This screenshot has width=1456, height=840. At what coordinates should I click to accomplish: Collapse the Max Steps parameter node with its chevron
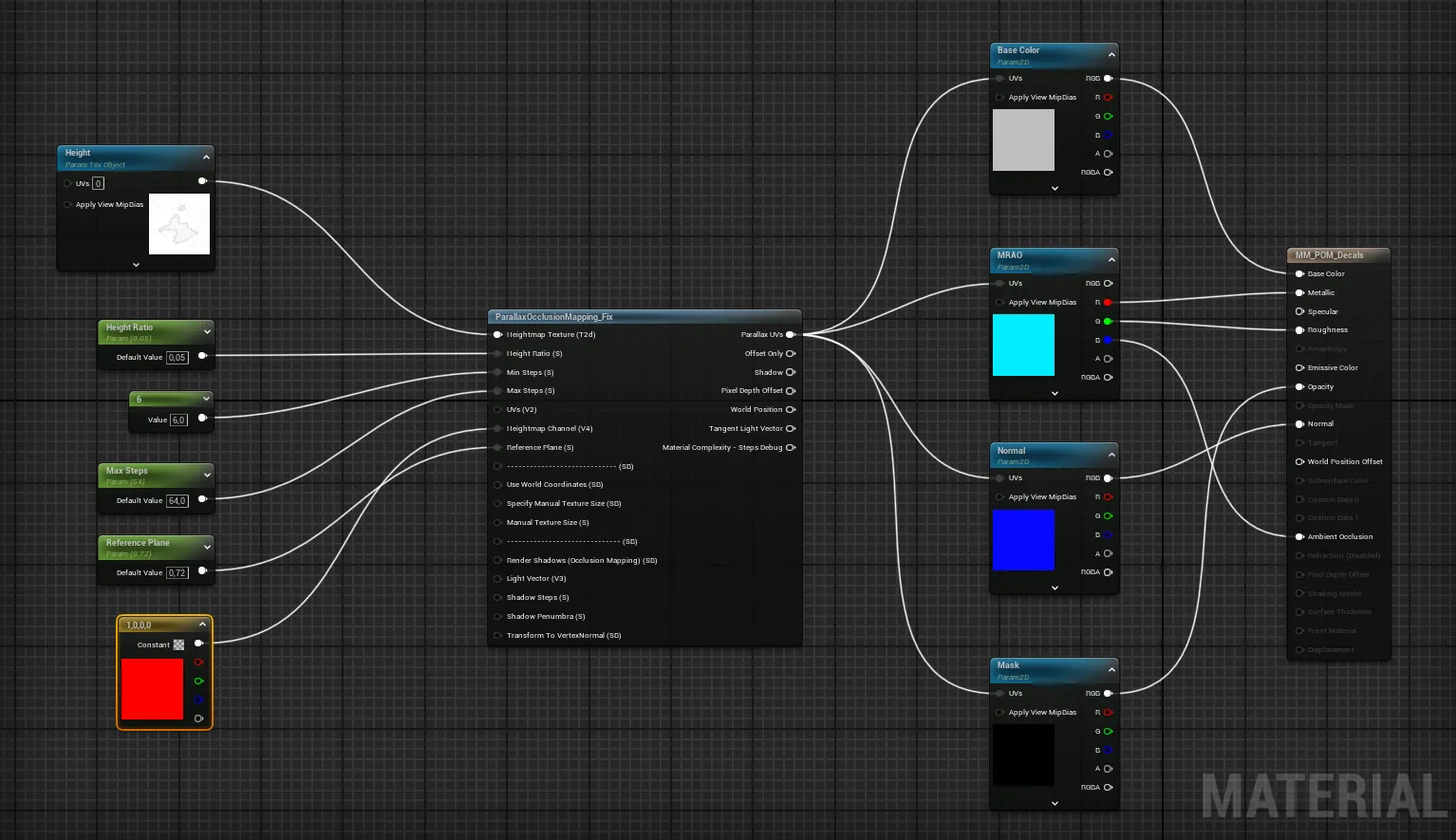(207, 475)
